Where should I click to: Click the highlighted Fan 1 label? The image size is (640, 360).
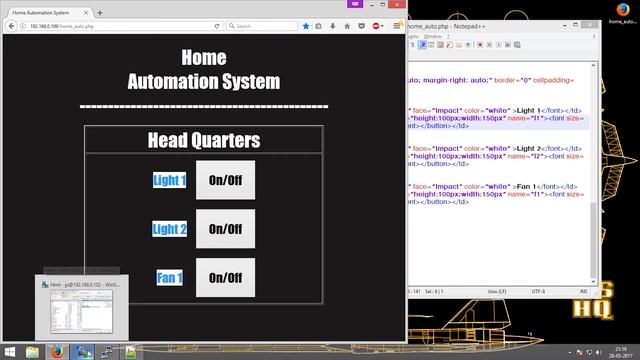169,278
